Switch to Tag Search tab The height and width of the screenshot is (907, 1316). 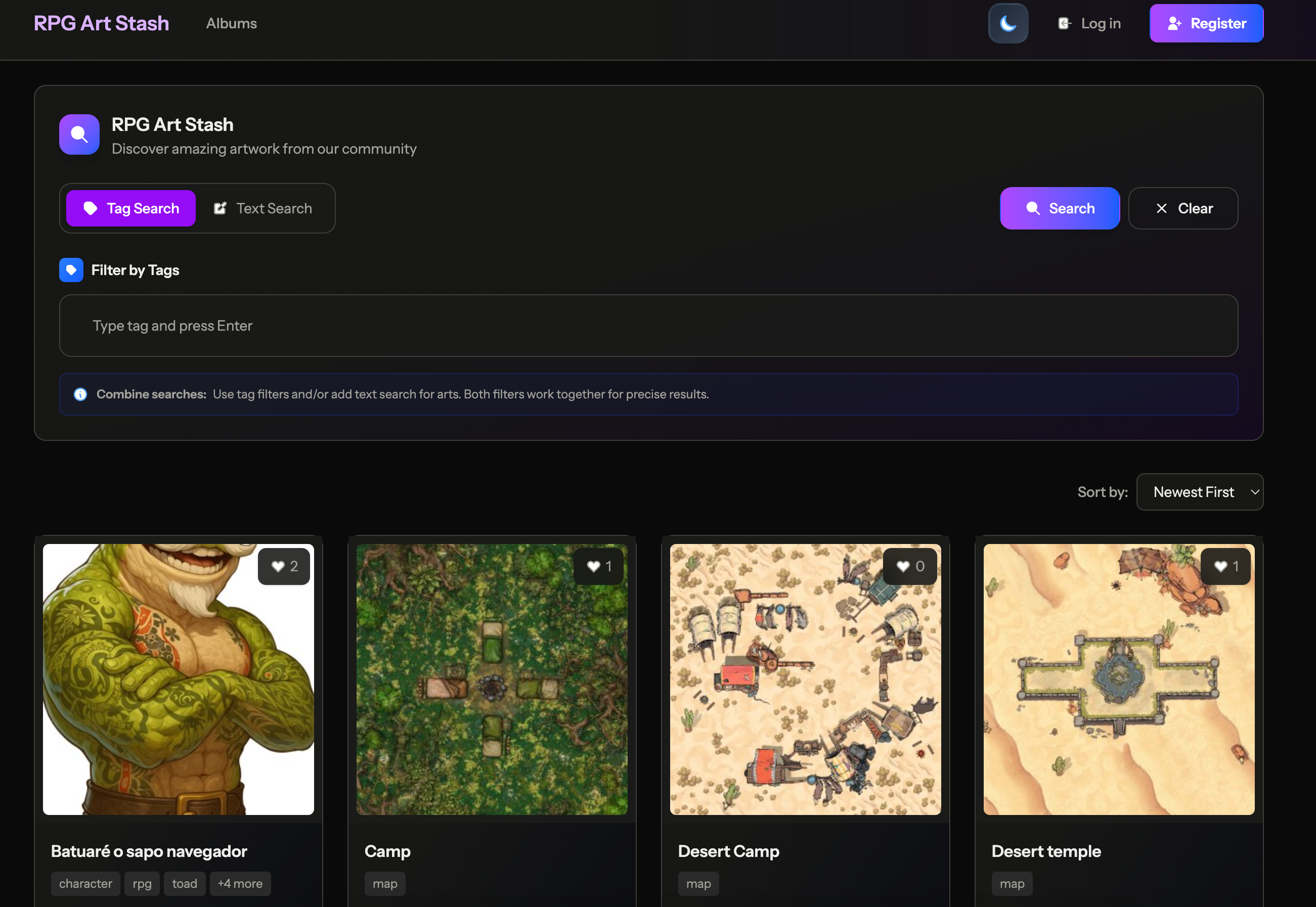point(131,209)
